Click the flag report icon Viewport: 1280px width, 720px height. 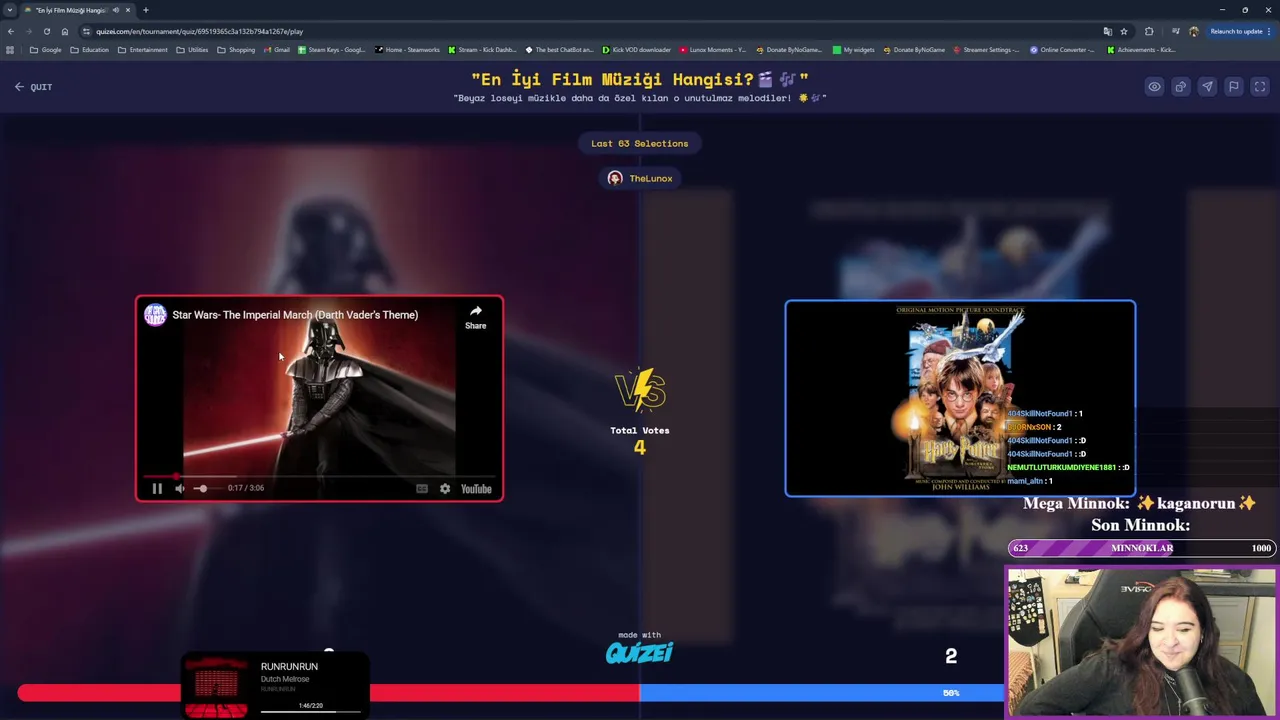click(x=1234, y=87)
